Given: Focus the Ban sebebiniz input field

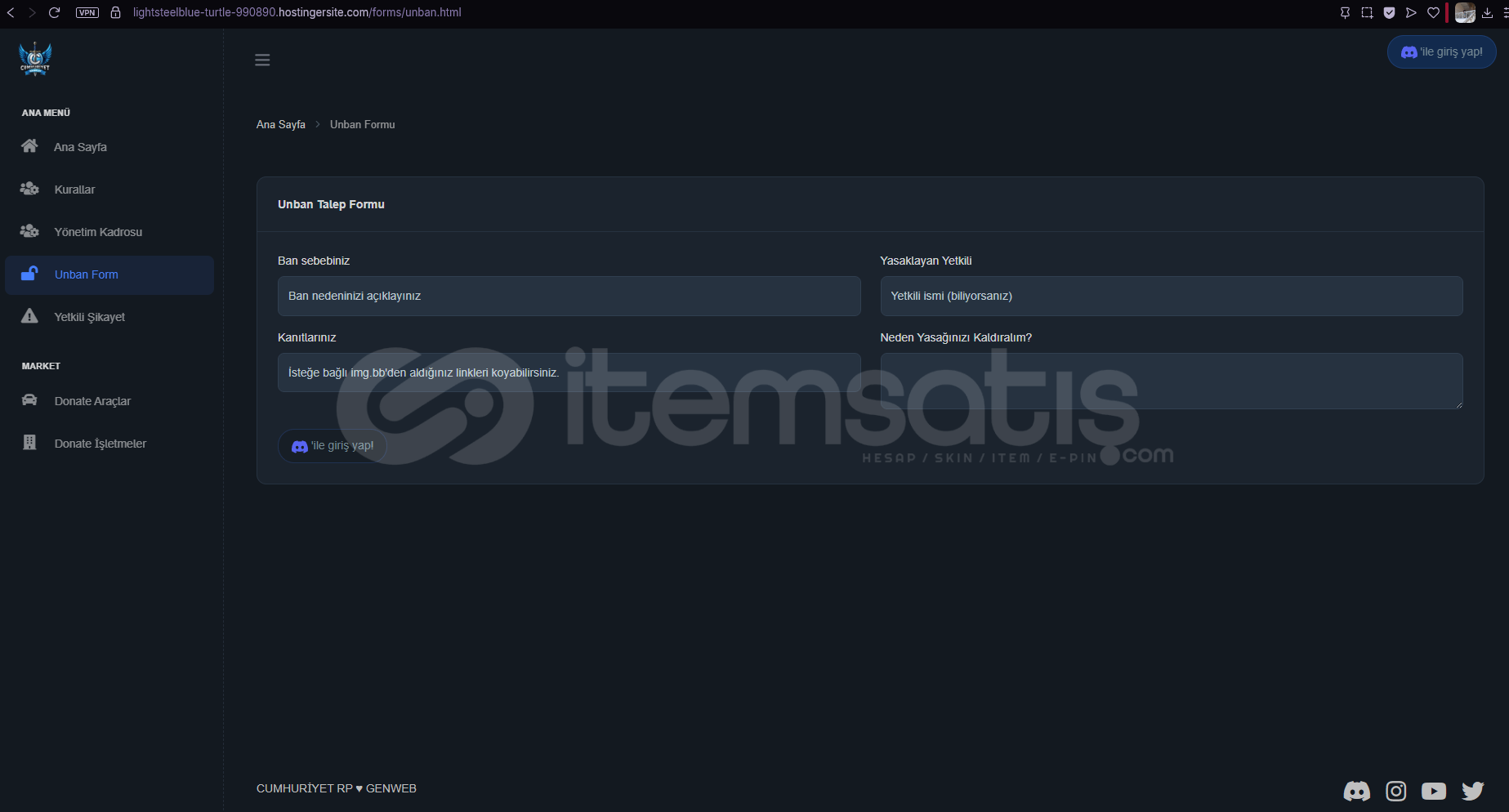Looking at the screenshot, I should tap(569, 296).
